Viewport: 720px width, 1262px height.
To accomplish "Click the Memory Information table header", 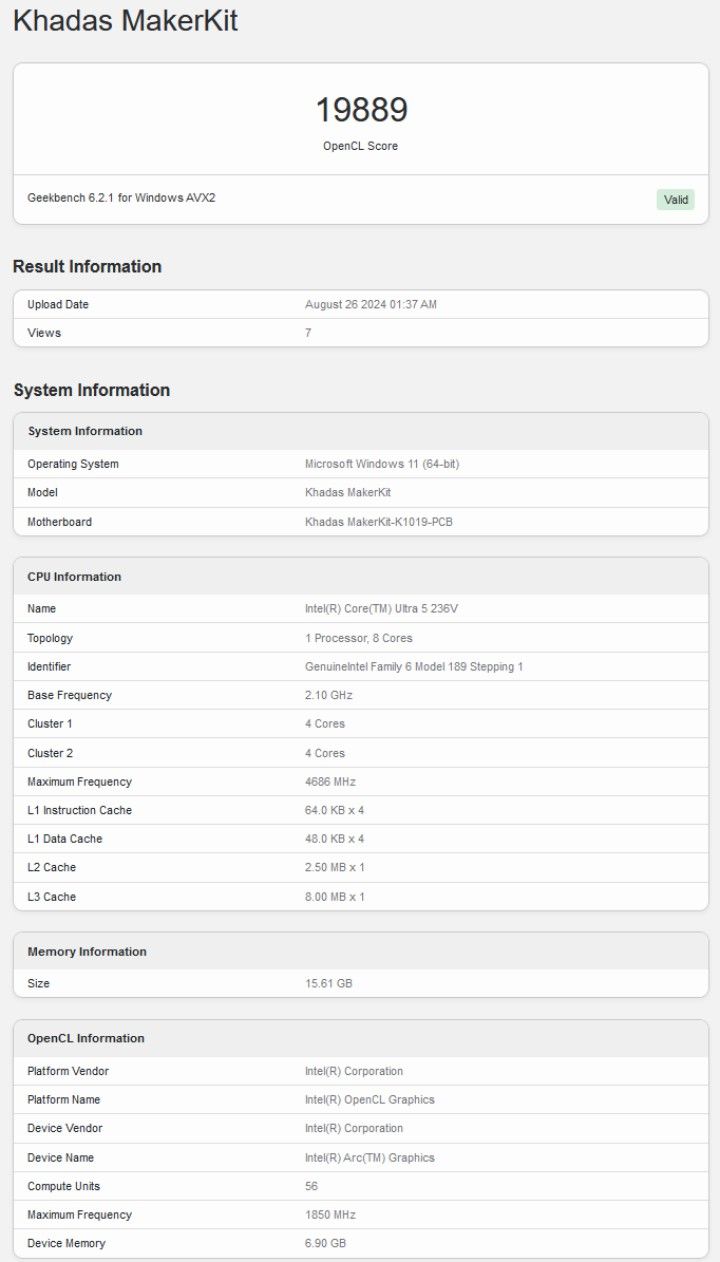I will (87, 952).
